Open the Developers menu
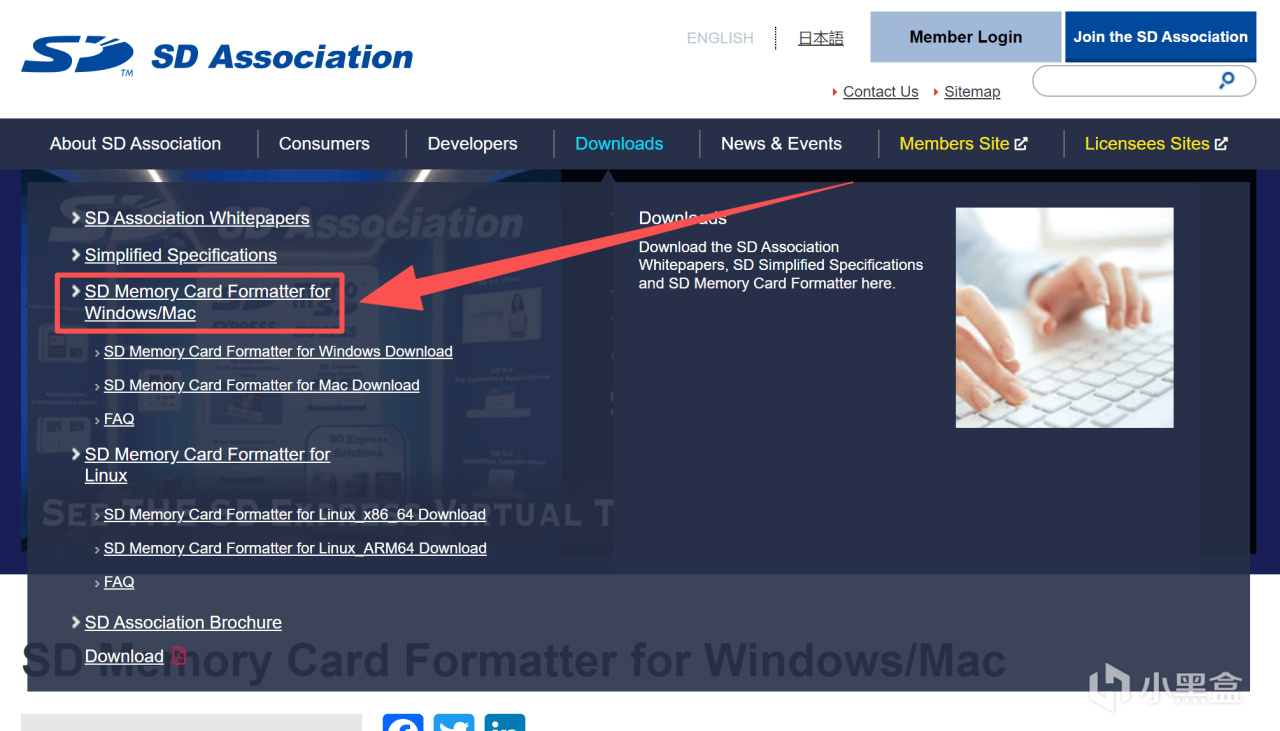This screenshot has width=1280, height=731. pyautogui.click(x=472, y=144)
